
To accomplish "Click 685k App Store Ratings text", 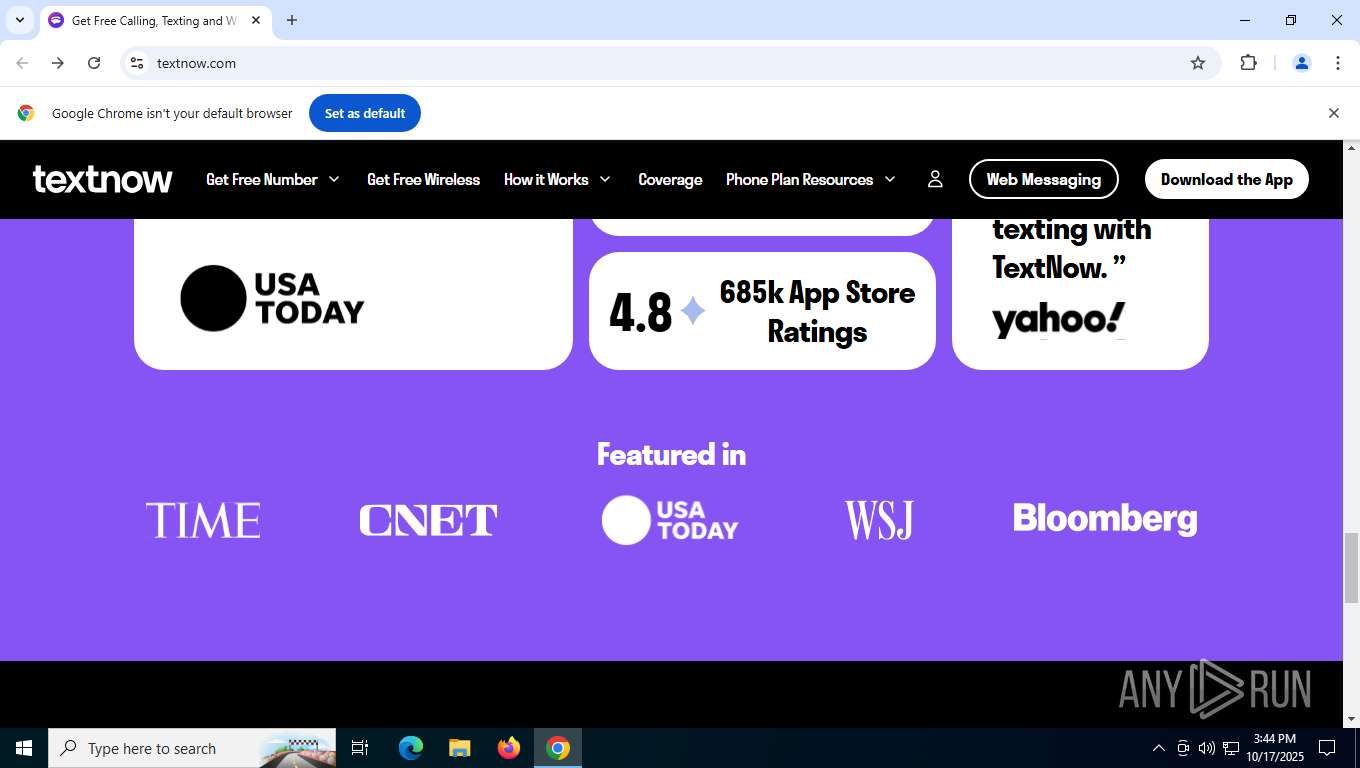I will click(817, 312).
